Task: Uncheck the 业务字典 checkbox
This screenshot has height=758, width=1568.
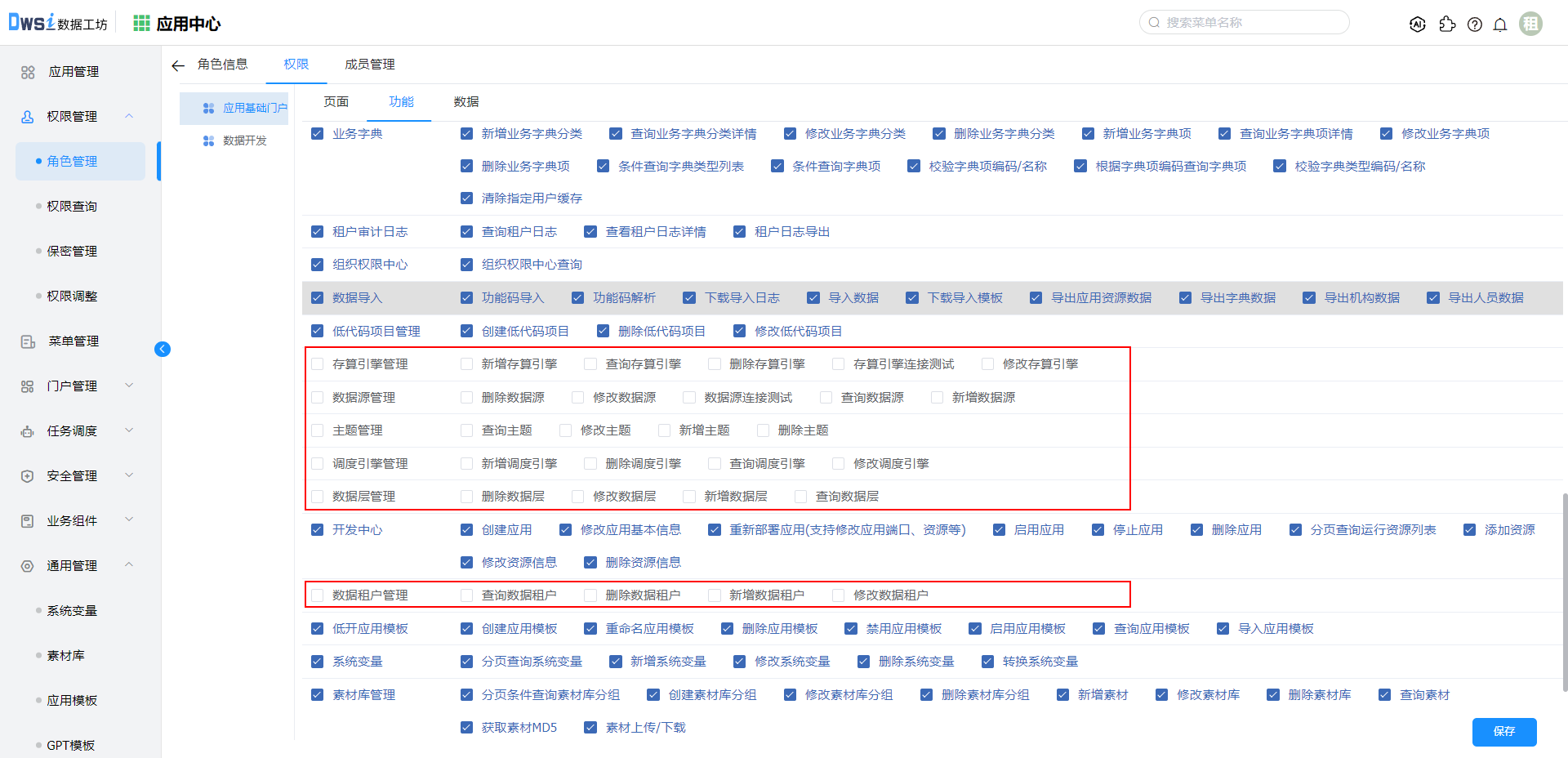Action: click(x=318, y=134)
